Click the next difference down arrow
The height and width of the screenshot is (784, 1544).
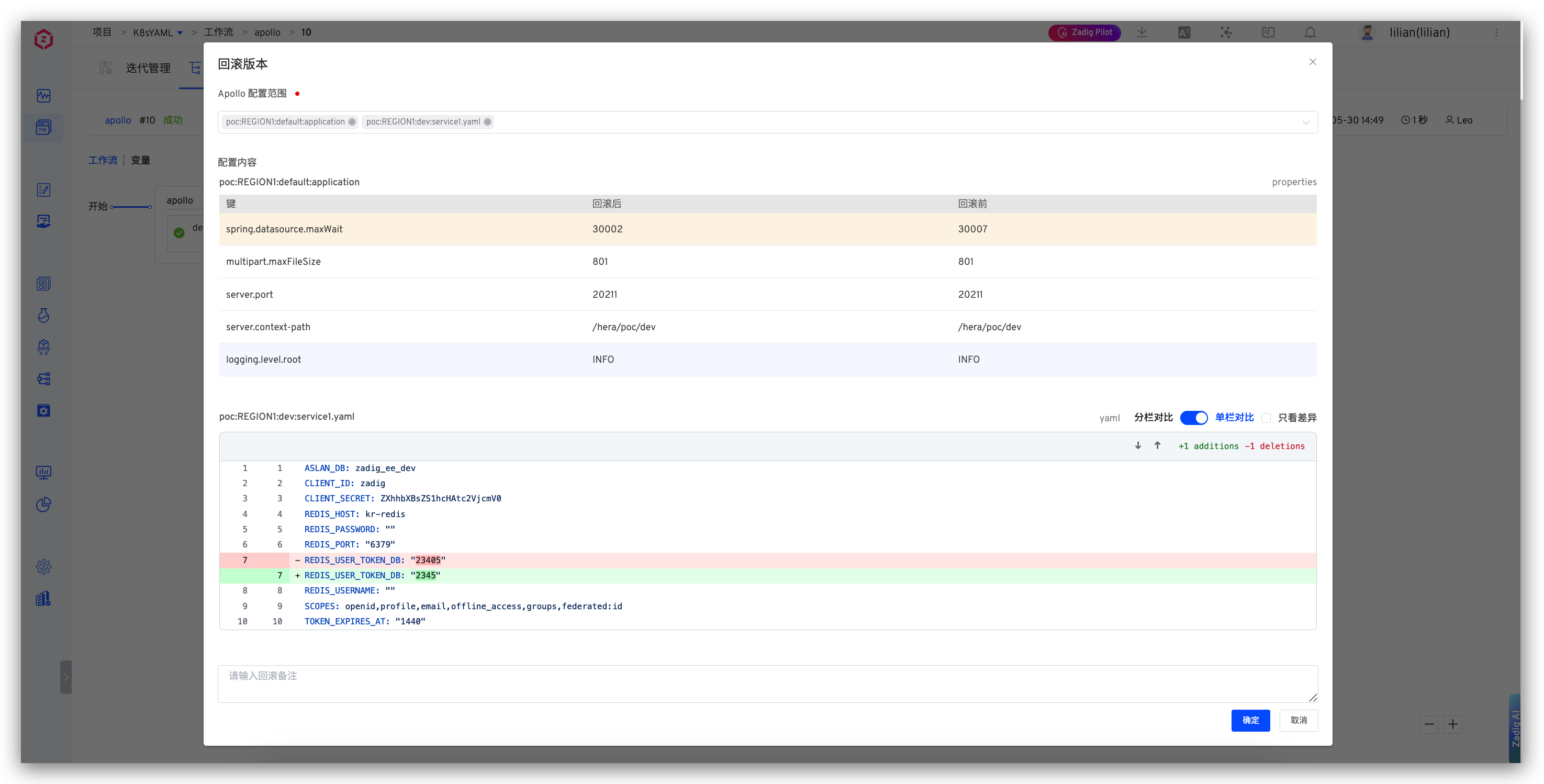1138,445
